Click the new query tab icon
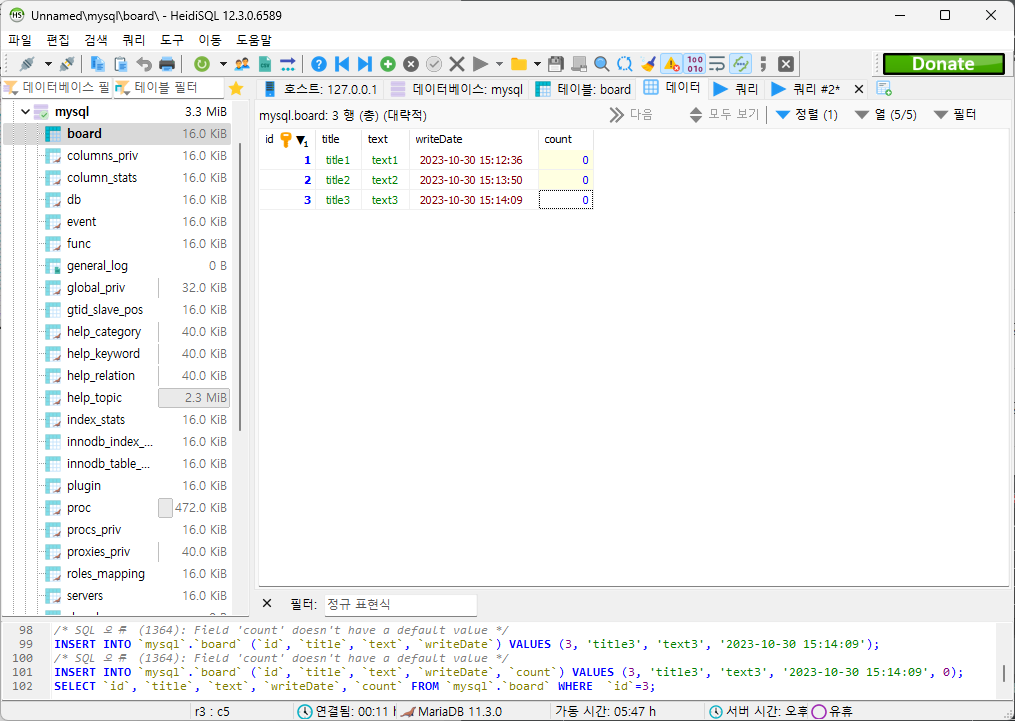 884,88
